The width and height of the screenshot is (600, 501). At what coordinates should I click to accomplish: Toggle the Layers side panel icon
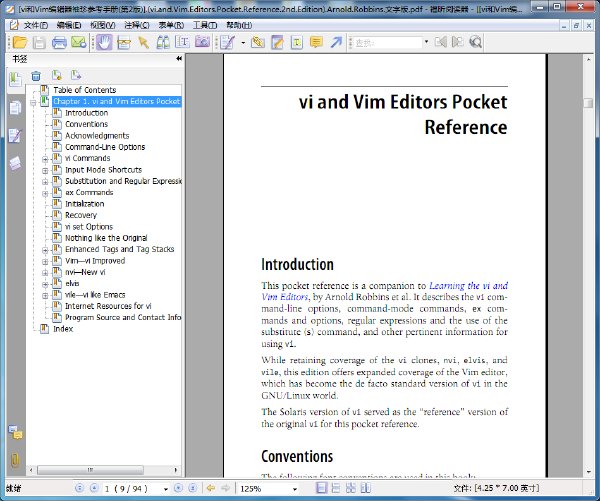pos(15,163)
